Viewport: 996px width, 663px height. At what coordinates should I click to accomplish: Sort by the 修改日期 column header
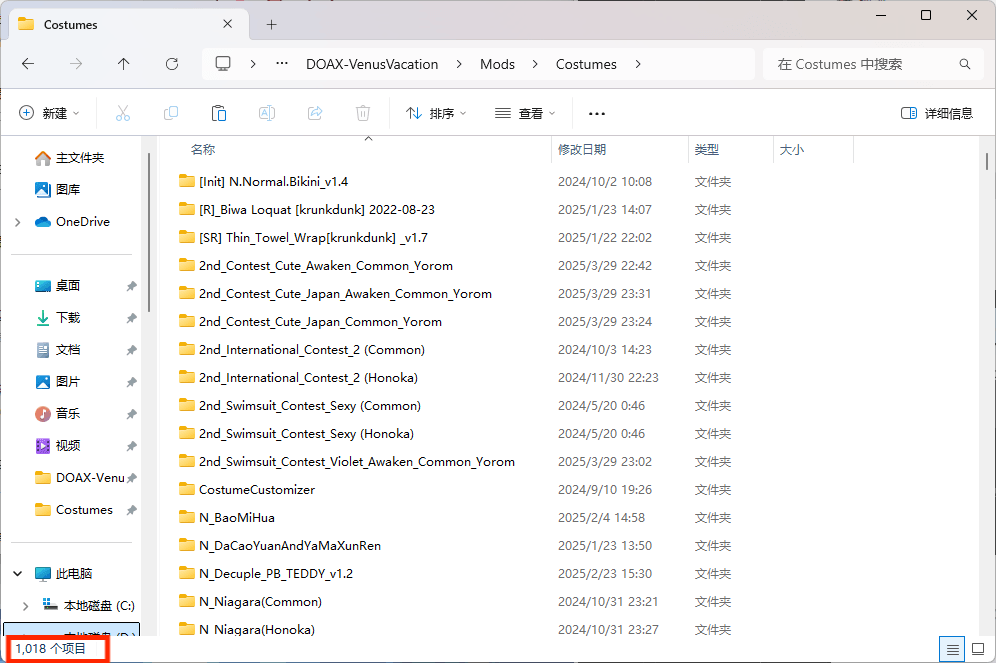tap(582, 149)
